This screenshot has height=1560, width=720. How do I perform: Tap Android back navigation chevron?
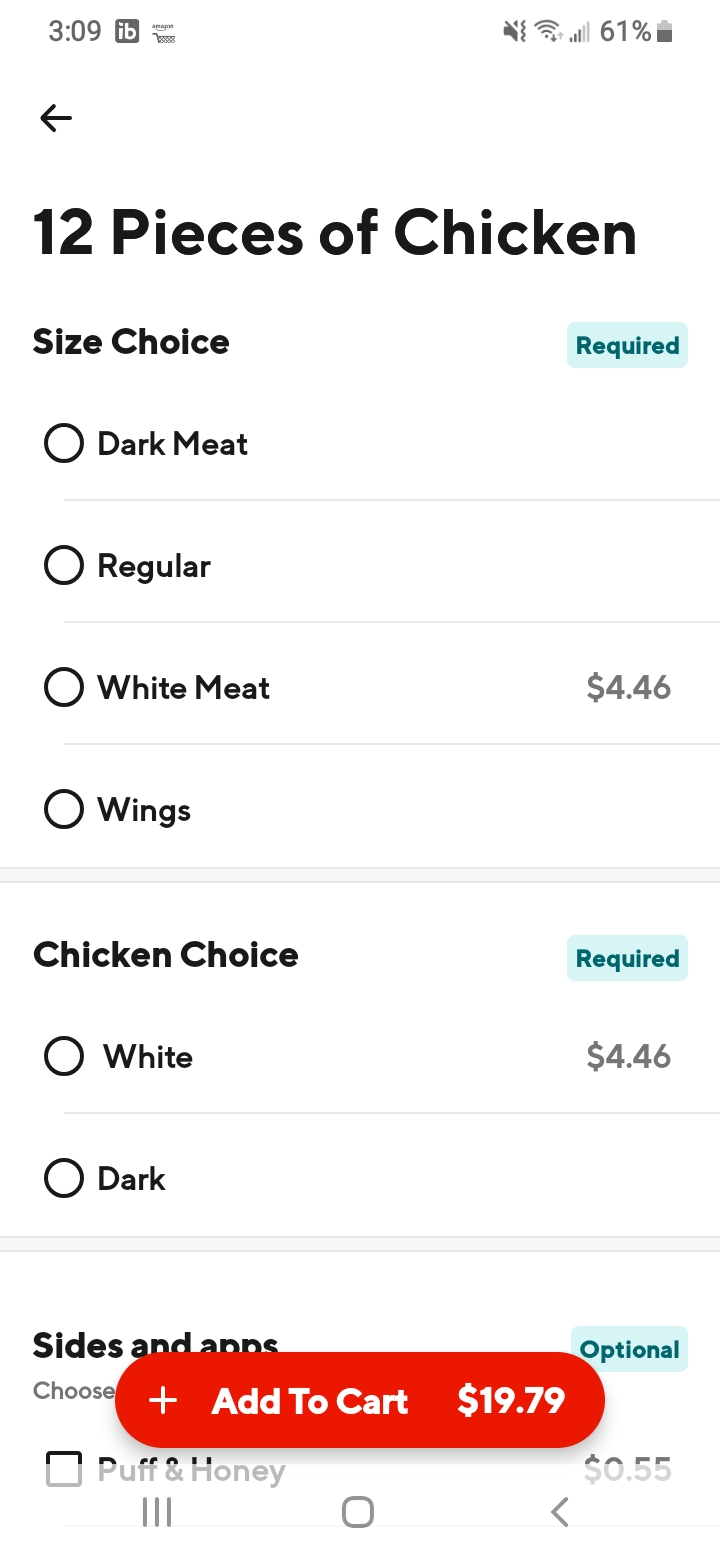click(x=560, y=1511)
